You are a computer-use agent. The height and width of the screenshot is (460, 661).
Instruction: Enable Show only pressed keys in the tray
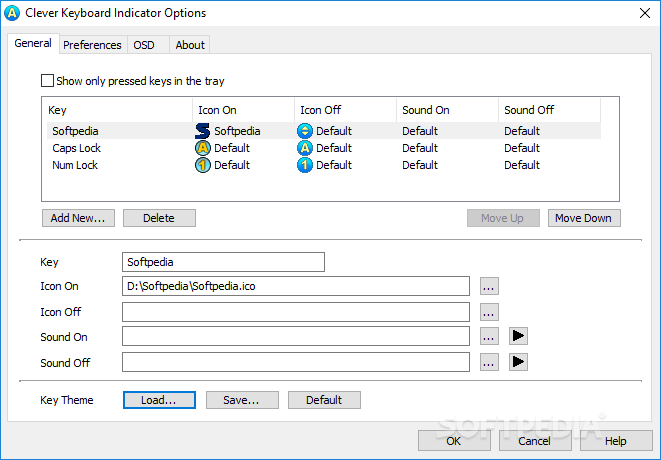click(x=47, y=81)
